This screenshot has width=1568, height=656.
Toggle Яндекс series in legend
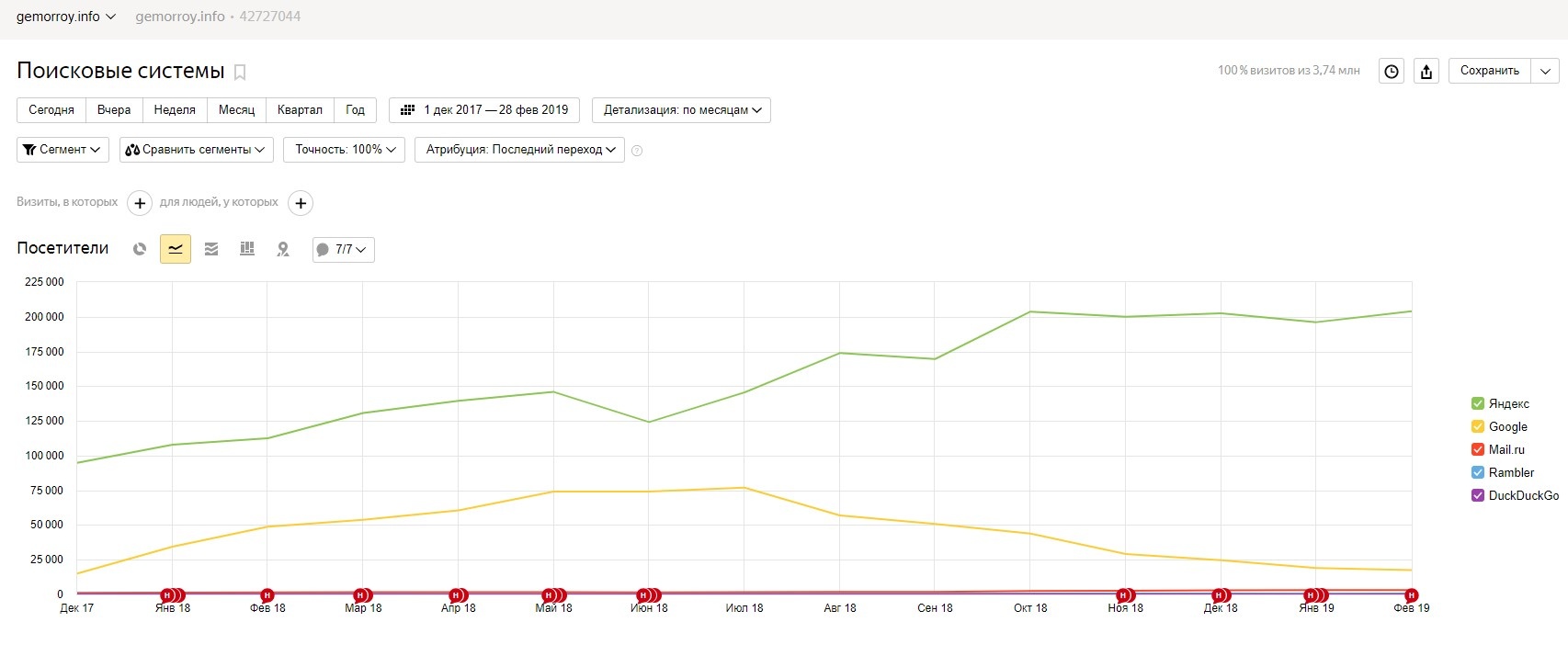point(1478,403)
